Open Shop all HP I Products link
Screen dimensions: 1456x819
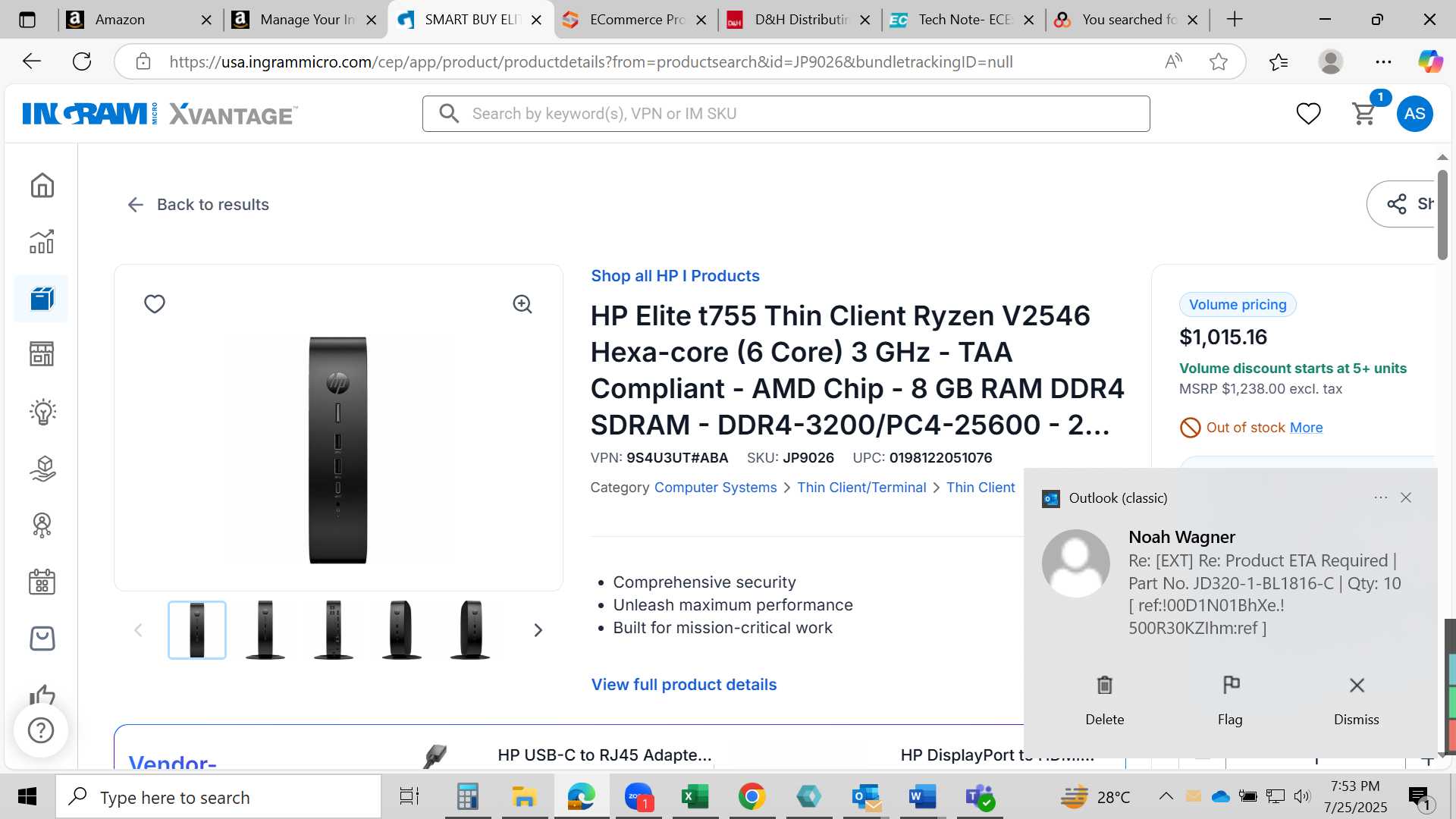[x=675, y=276]
